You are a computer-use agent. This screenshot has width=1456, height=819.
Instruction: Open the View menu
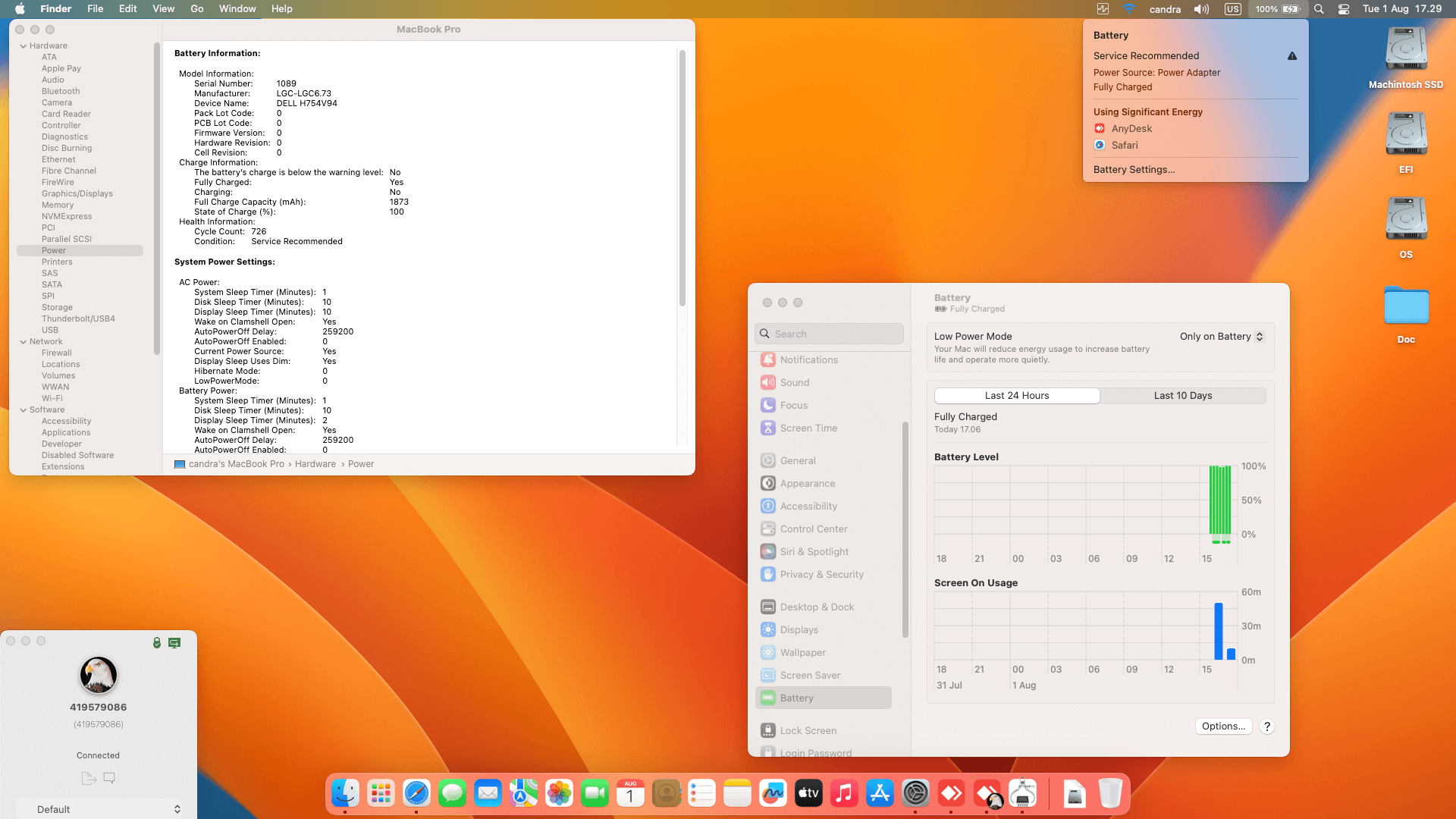coord(163,9)
